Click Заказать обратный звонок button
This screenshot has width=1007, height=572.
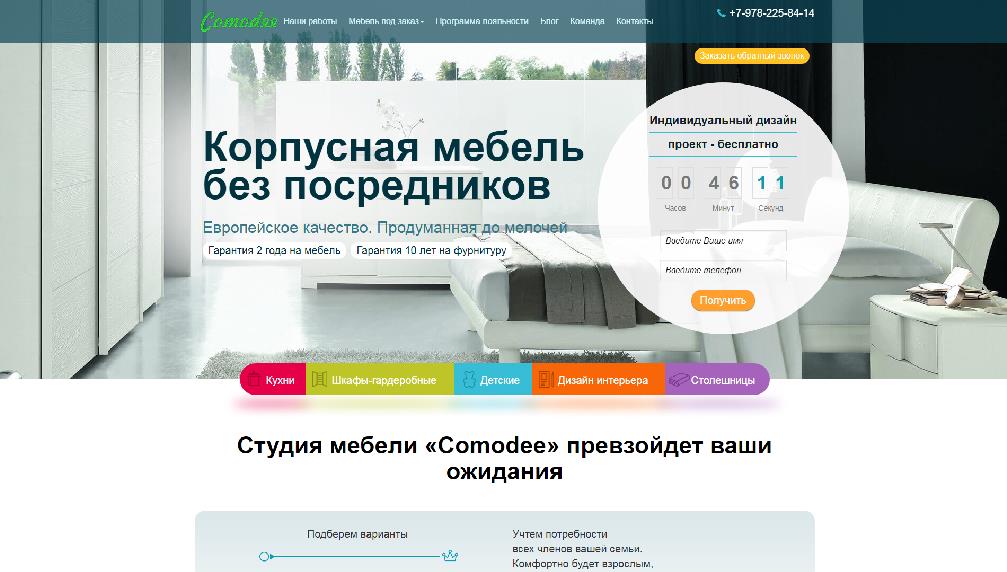click(752, 56)
